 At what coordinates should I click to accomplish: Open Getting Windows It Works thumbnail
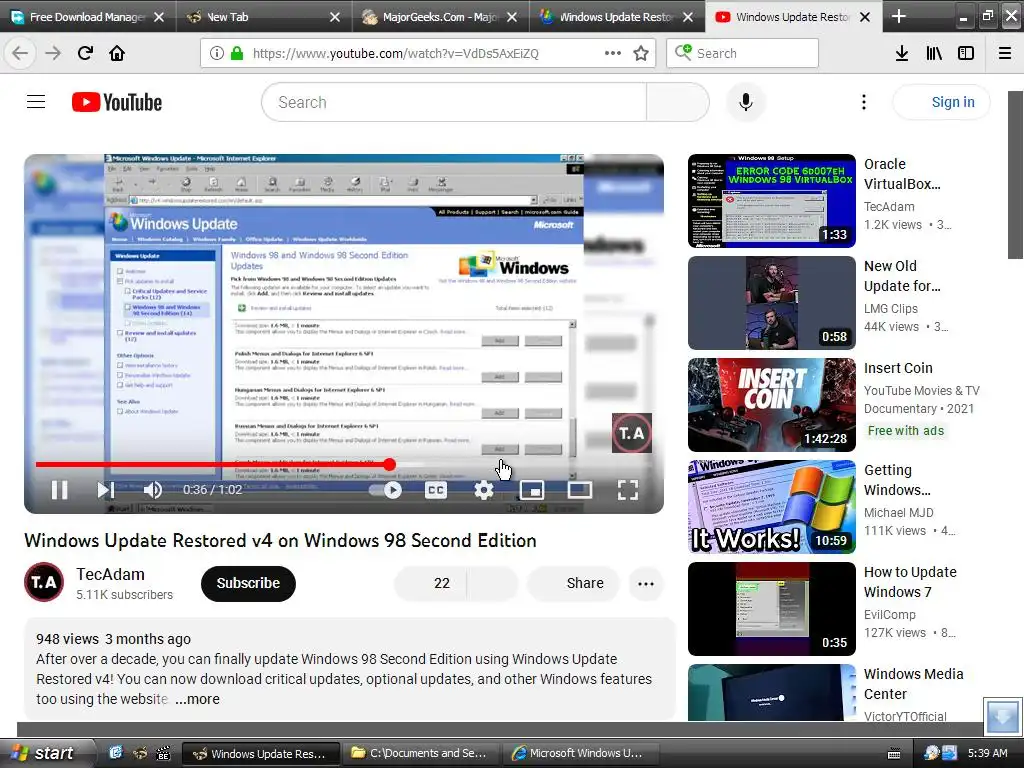click(772, 507)
